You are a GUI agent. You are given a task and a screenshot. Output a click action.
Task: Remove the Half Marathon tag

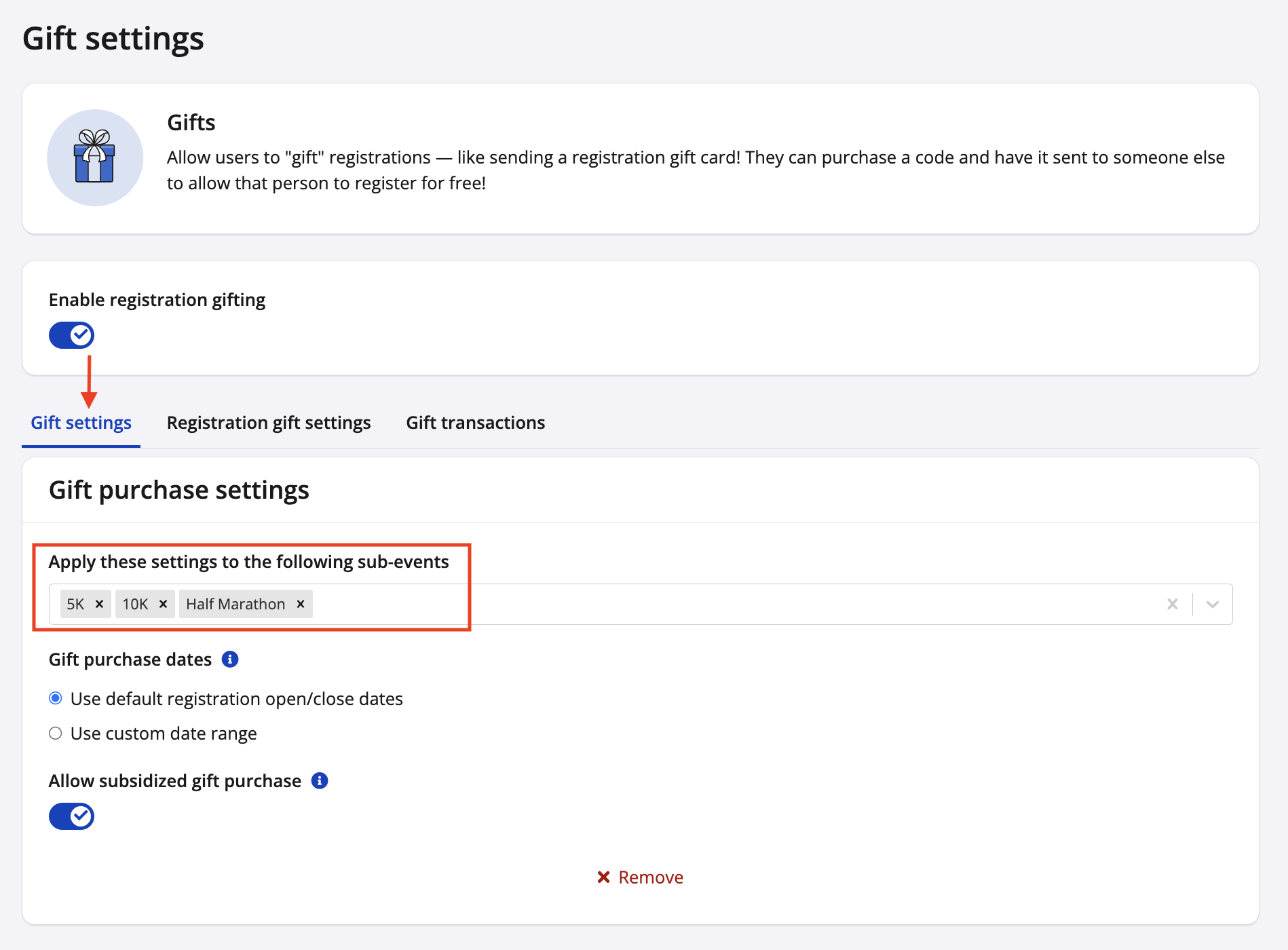point(301,604)
